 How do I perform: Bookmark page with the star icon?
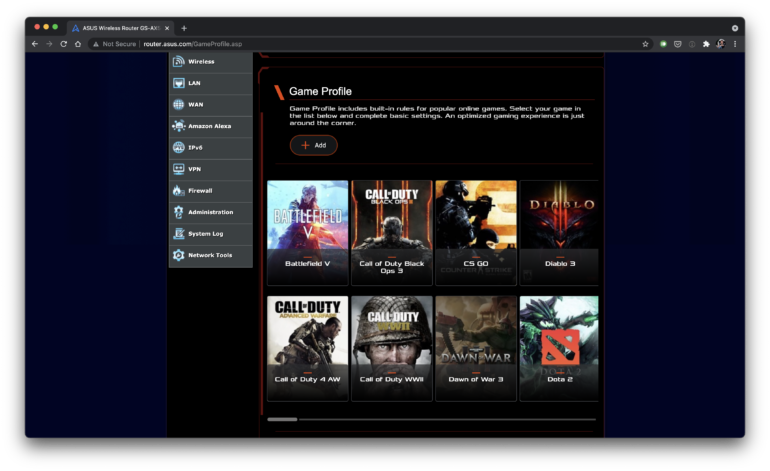(645, 44)
